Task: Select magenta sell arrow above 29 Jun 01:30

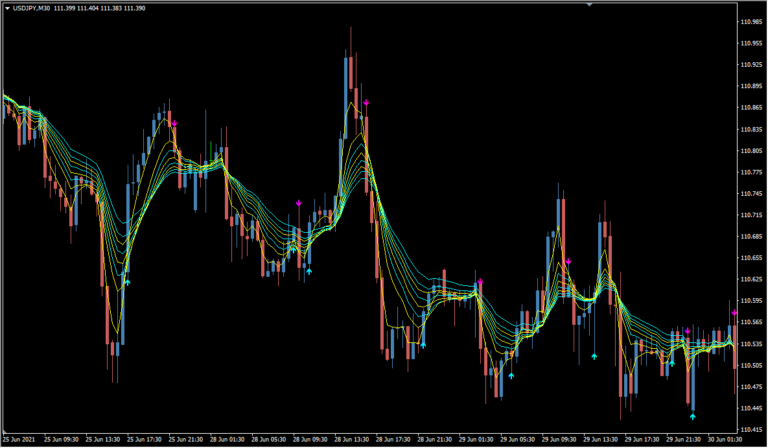Action: tap(480, 282)
